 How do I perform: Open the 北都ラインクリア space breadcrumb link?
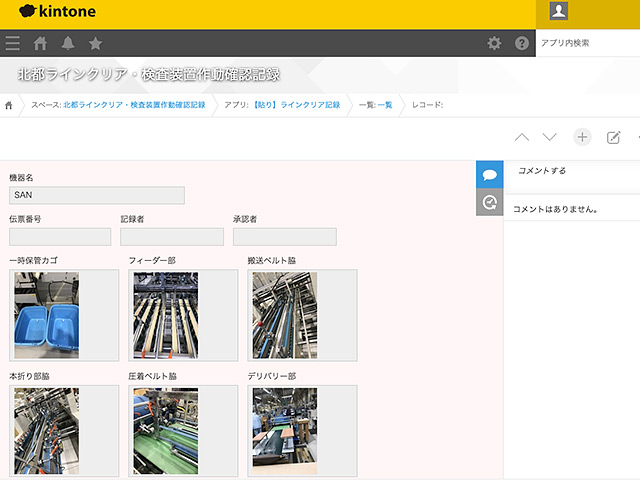133,104
